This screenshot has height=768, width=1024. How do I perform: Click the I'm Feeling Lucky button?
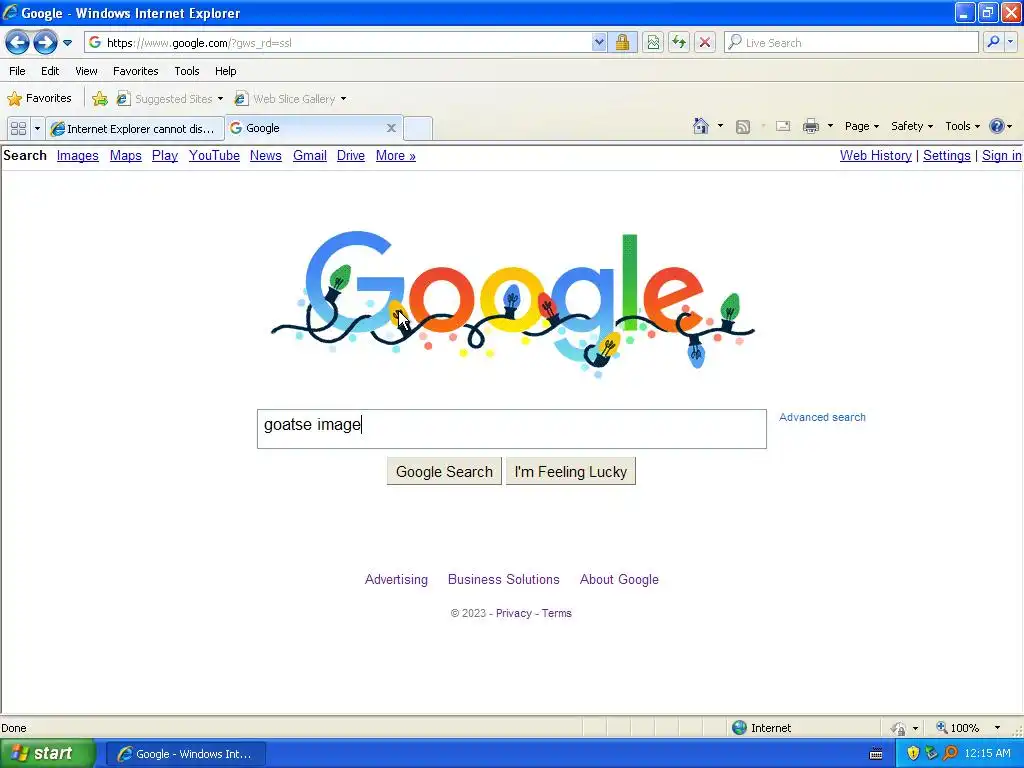tap(571, 472)
